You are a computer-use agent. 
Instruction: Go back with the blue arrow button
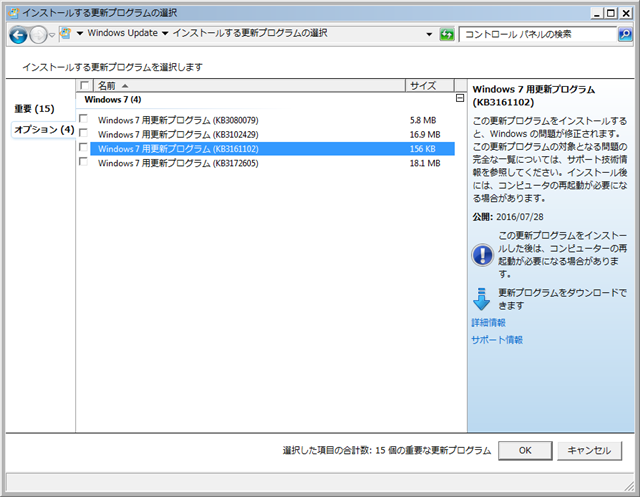click(x=18, y=35)
